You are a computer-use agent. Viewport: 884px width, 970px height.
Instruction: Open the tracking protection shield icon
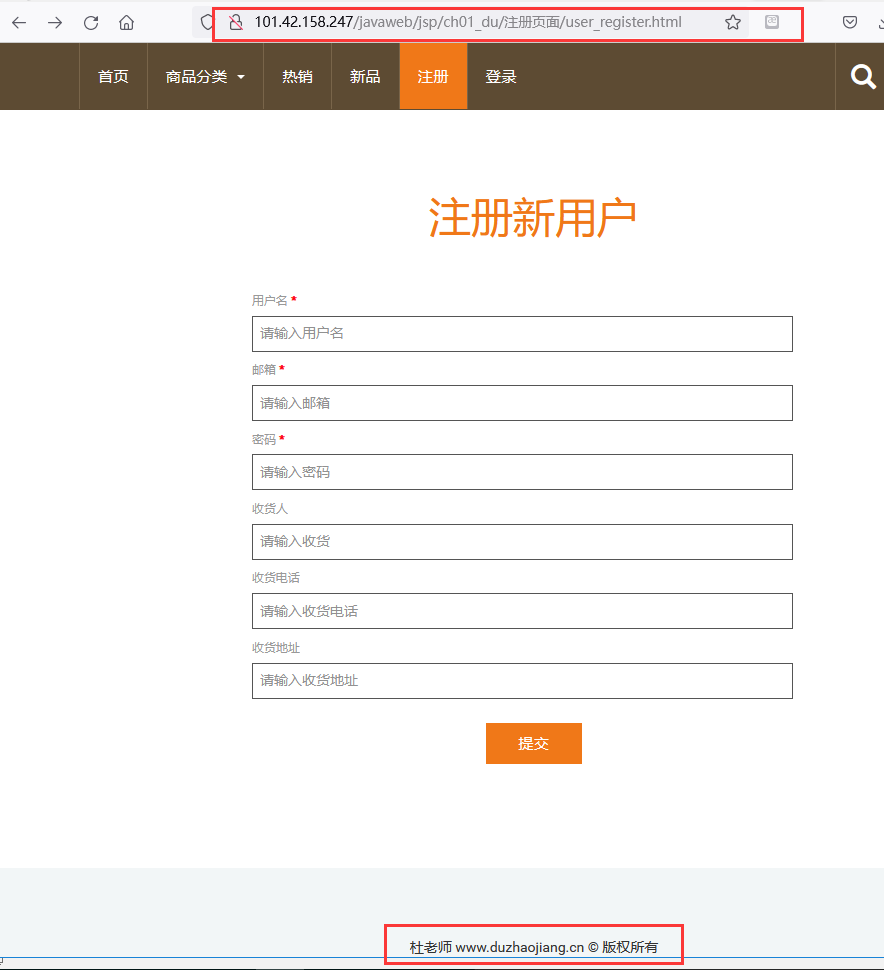point(207,22)
